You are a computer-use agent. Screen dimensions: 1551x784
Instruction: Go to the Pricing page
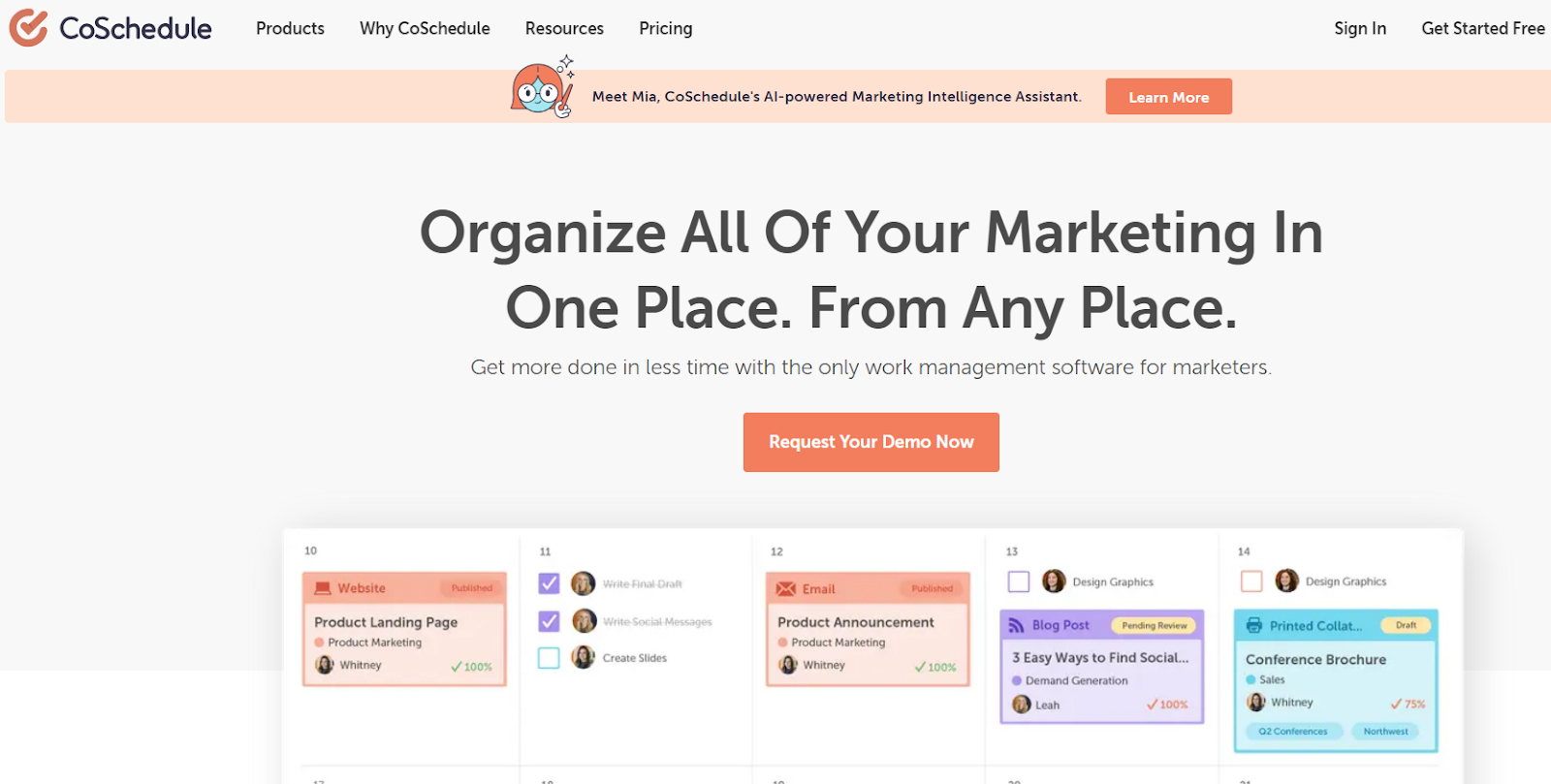click(666, 29)
